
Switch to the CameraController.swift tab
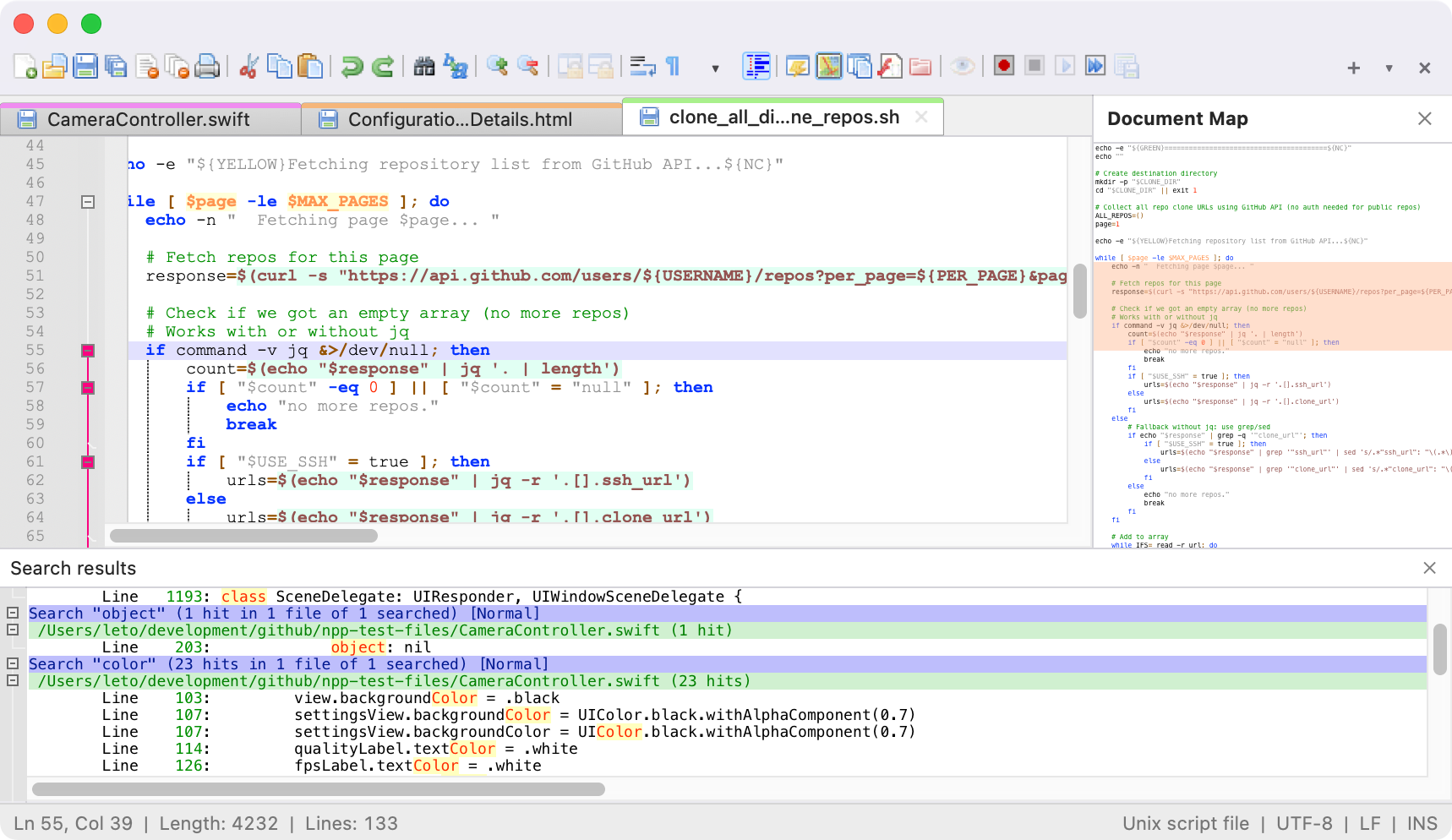149,118
